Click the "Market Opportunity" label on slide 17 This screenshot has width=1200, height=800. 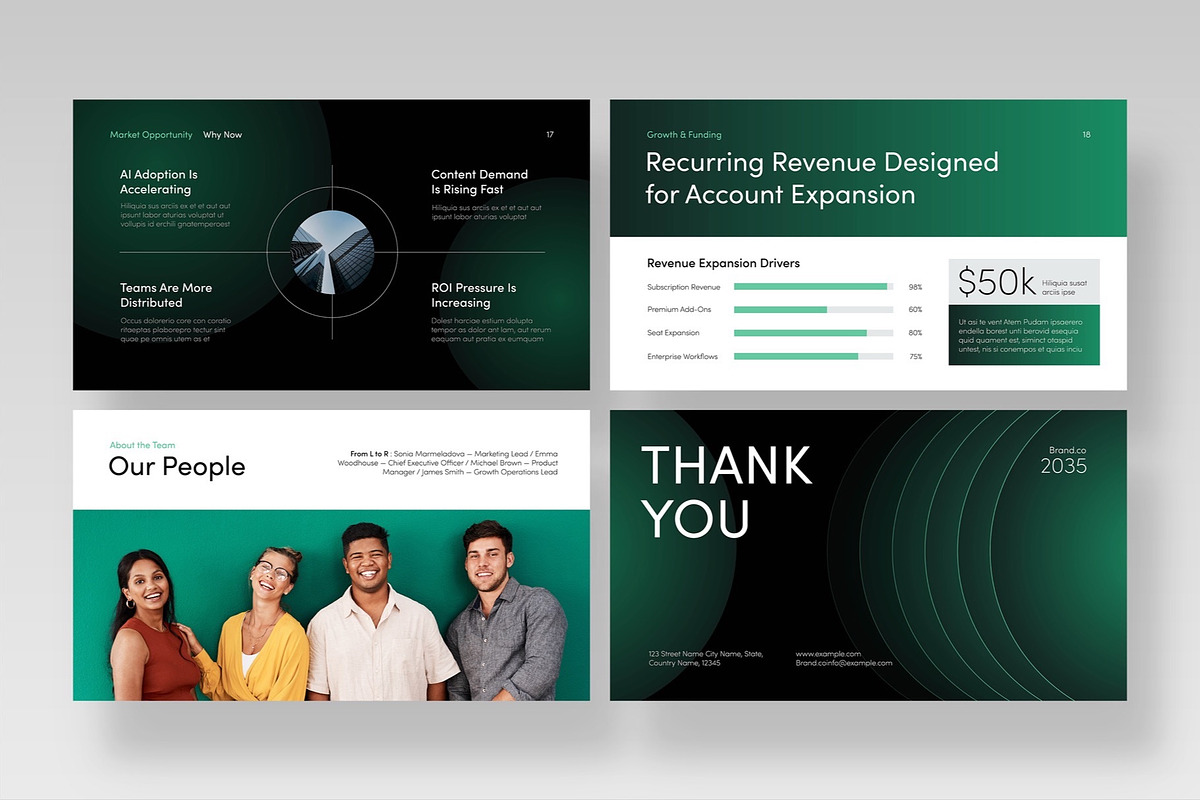(151, 135)
